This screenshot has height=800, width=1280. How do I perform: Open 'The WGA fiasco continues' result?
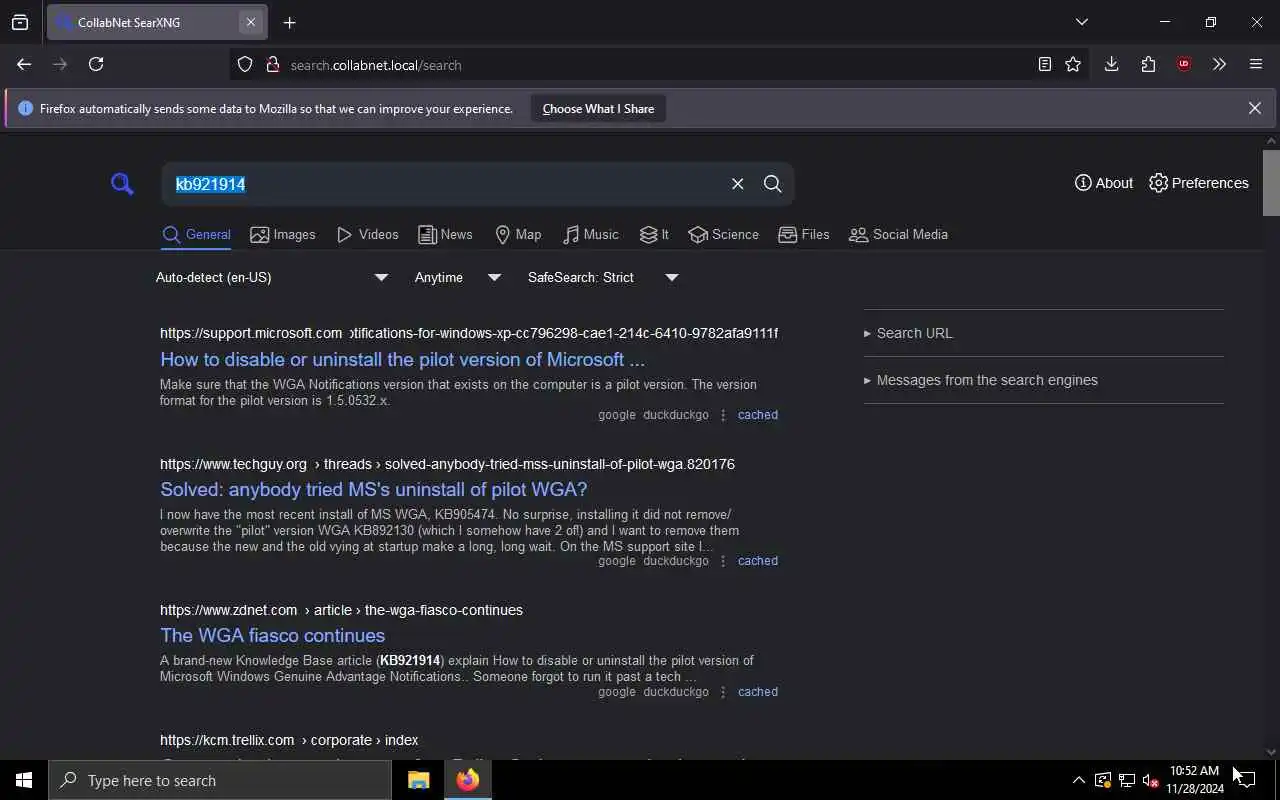pos(272,635)
